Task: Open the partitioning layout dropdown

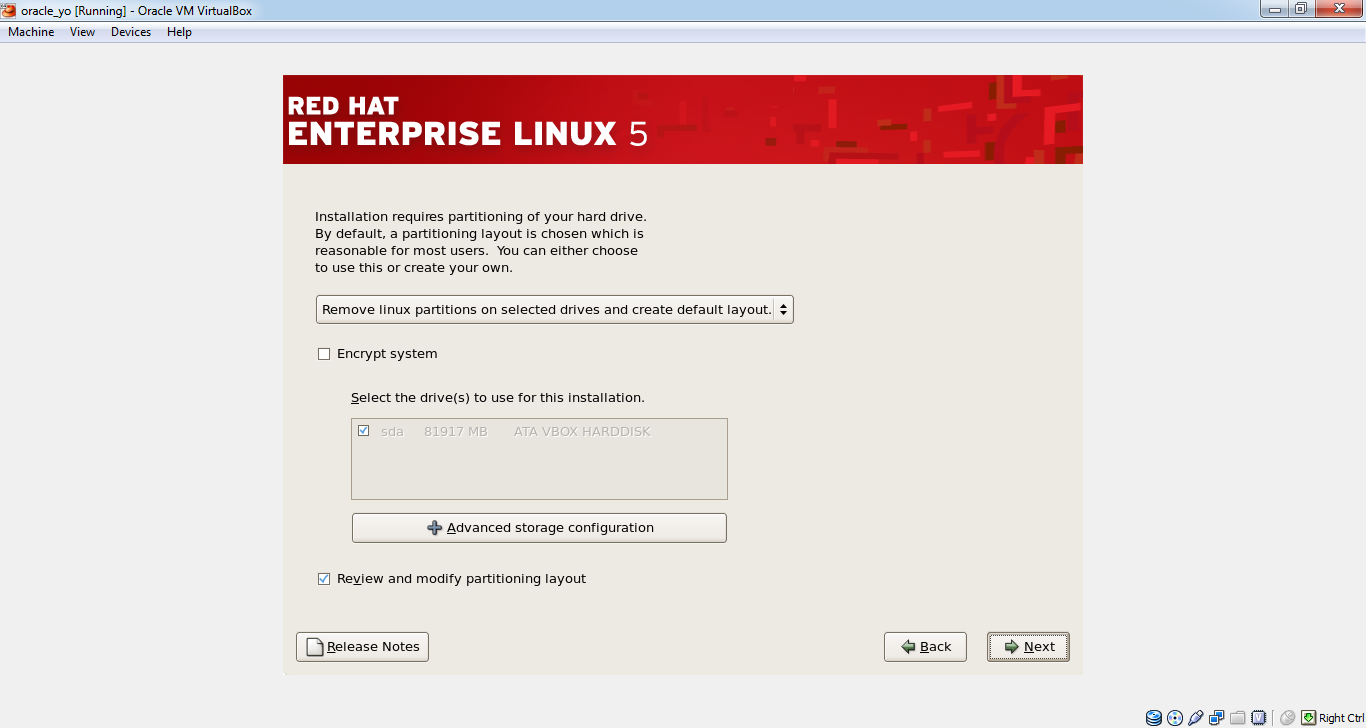Action: [555, 310]
